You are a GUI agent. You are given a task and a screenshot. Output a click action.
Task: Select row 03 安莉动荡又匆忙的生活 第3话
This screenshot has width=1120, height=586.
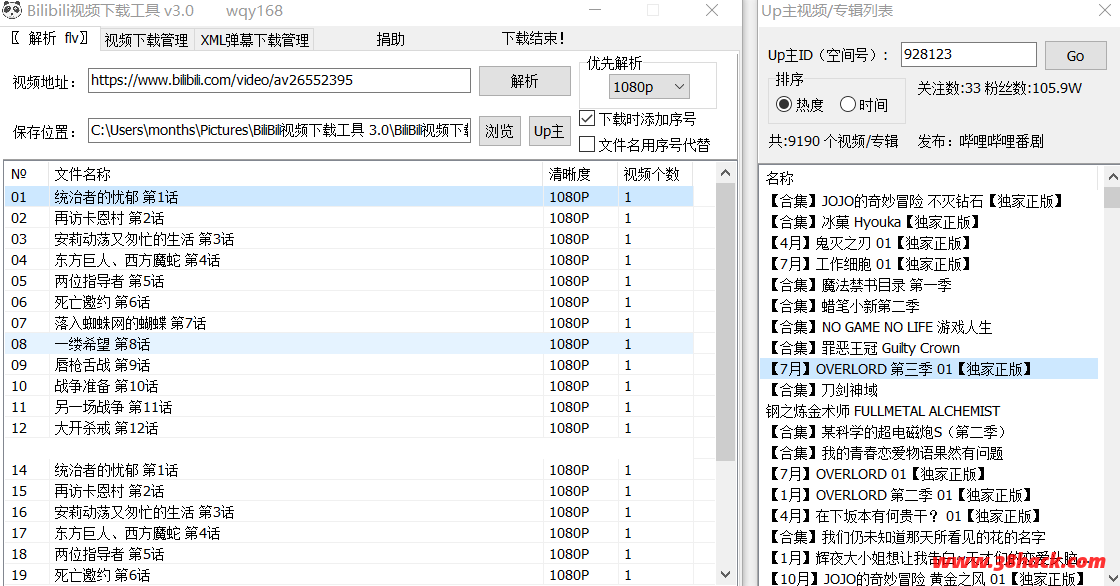349,239
